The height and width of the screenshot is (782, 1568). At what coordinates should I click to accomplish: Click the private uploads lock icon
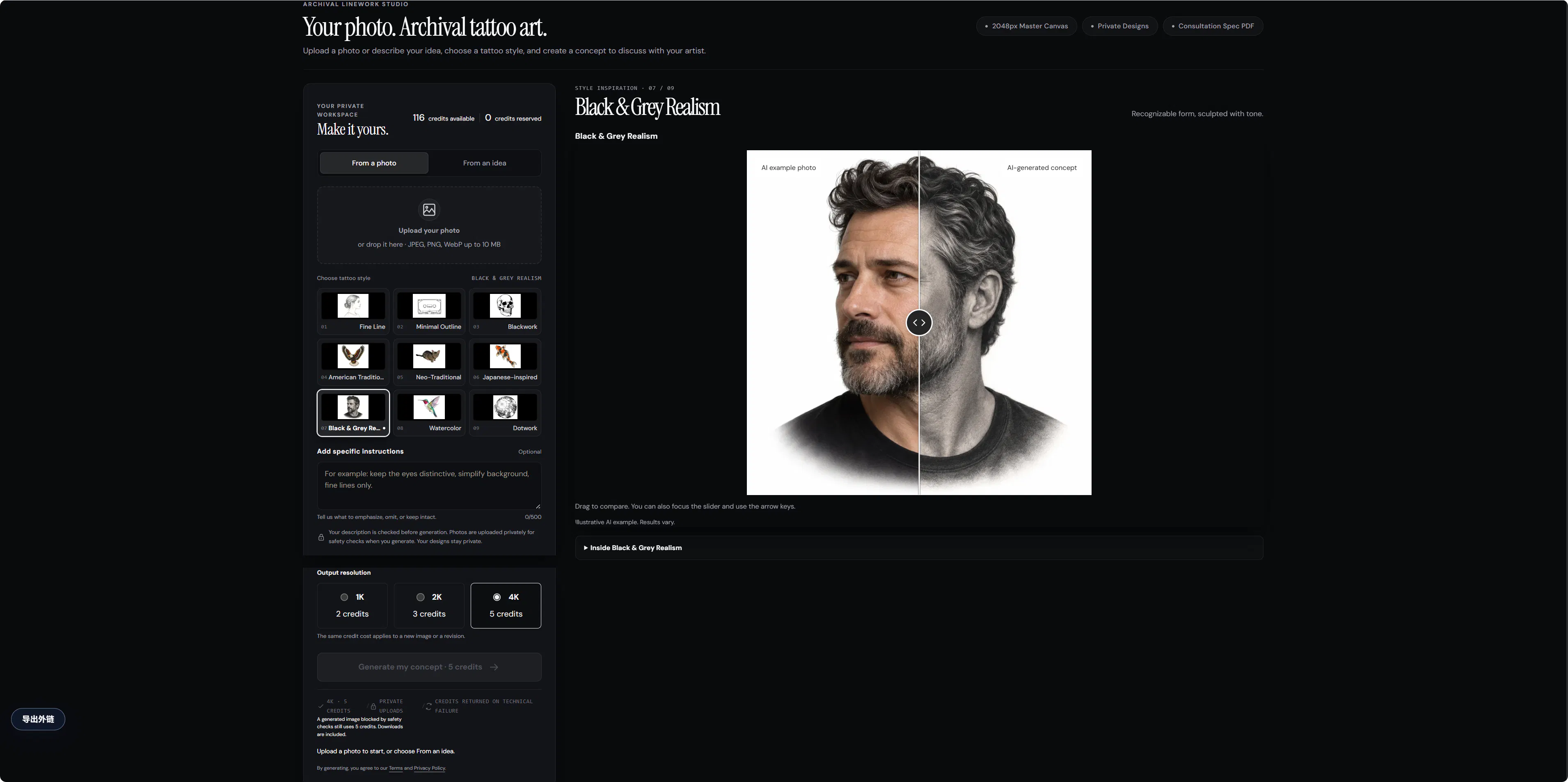373,706
